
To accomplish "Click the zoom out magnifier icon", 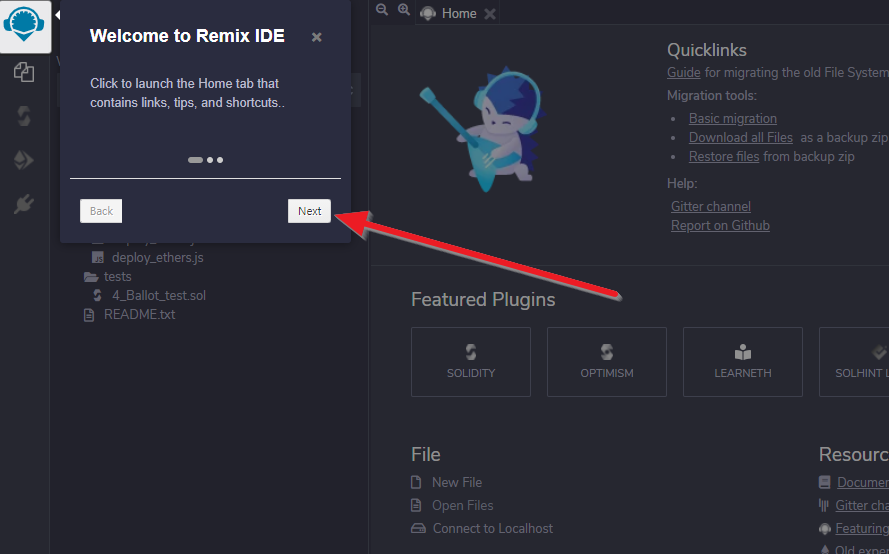I will point(382,10).
